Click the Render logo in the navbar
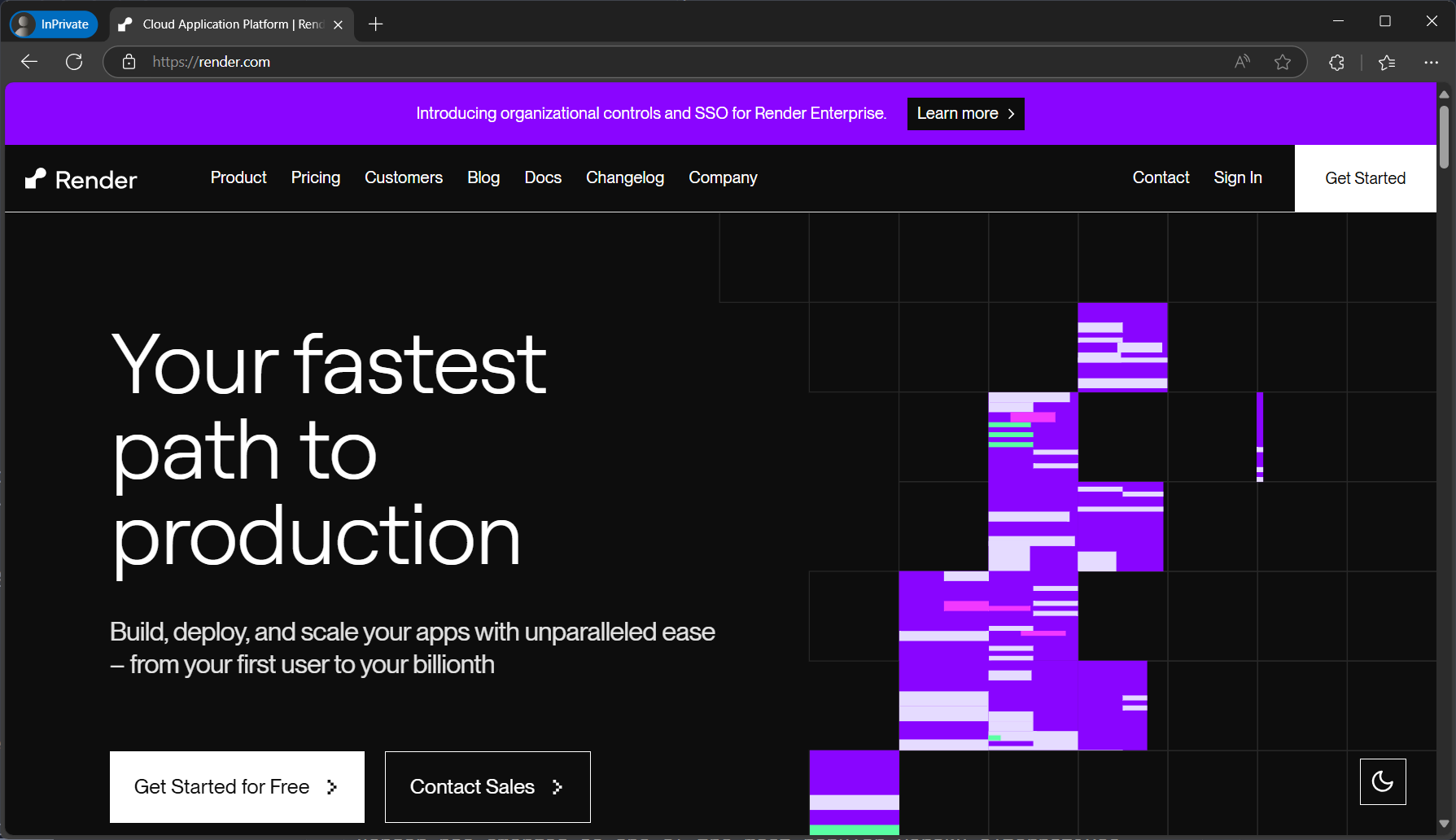The height and width of the screenshot is (840, 1456). [x=81, y=179]
